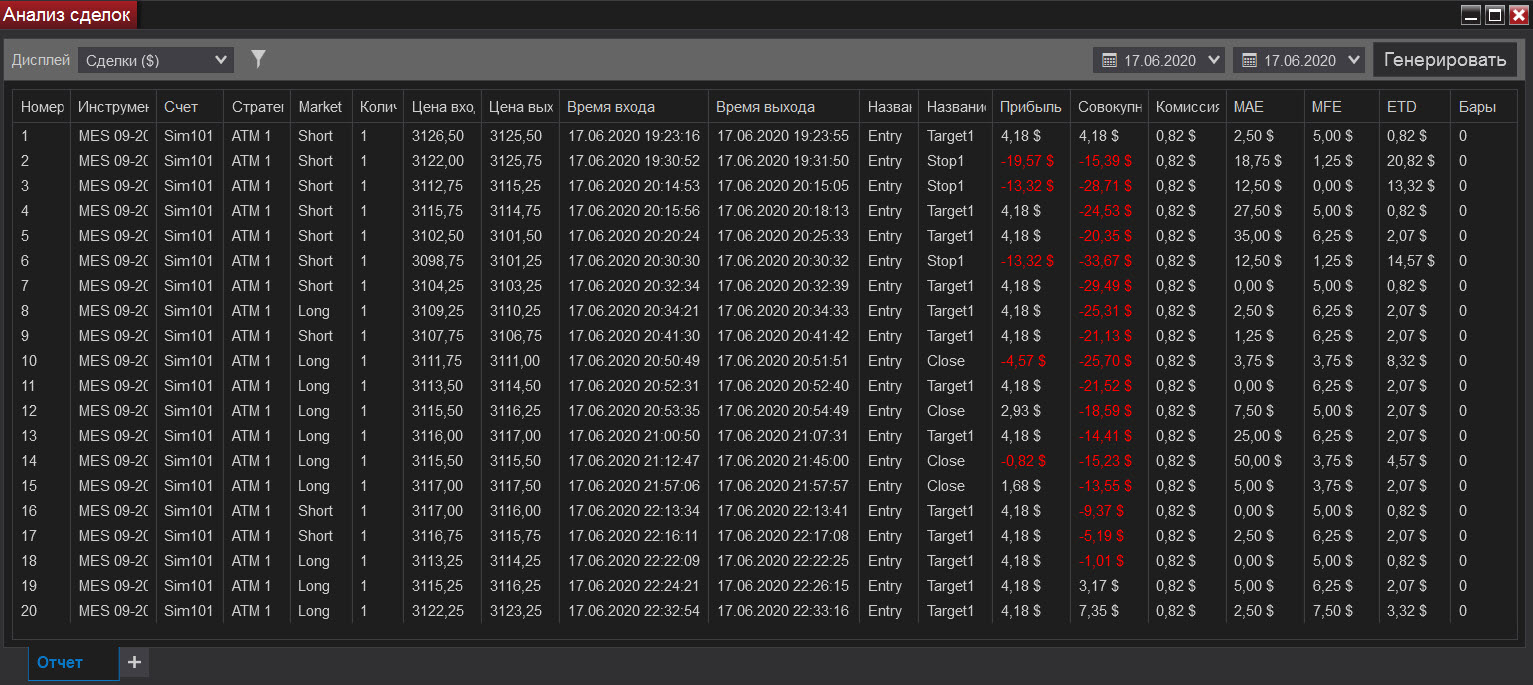Maximize the Анализ сделок window

click(x=1496, y=15)
